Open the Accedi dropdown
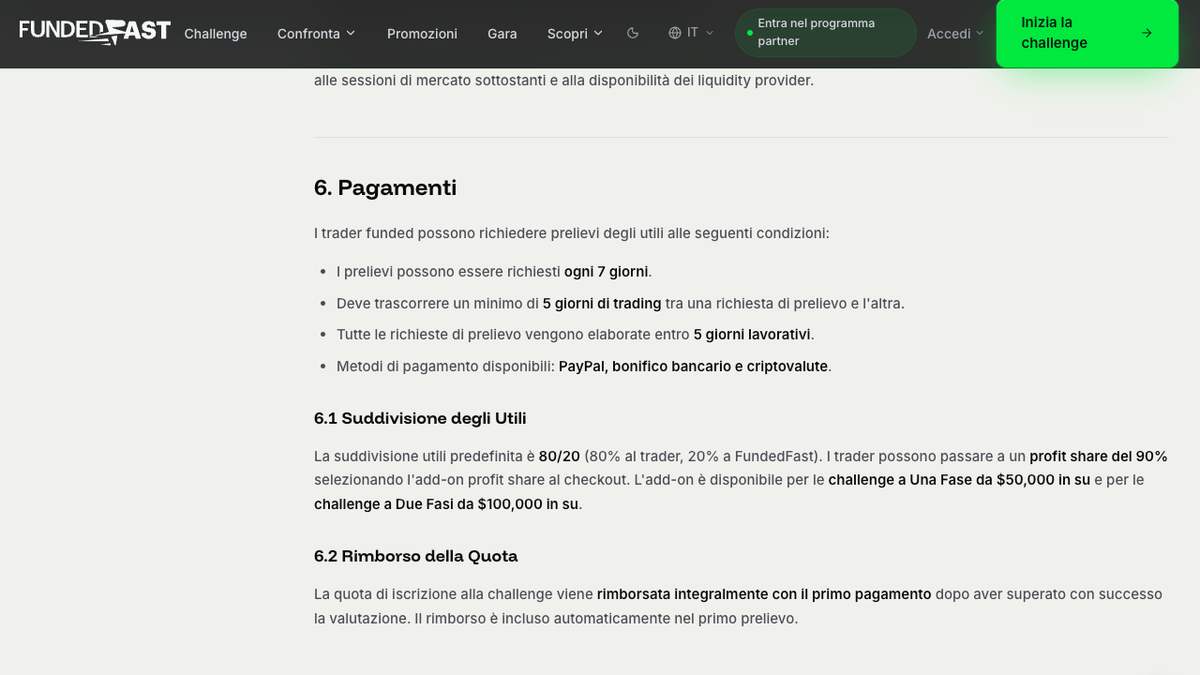This screenshot has height=675, width=1200. pos(955,33)
